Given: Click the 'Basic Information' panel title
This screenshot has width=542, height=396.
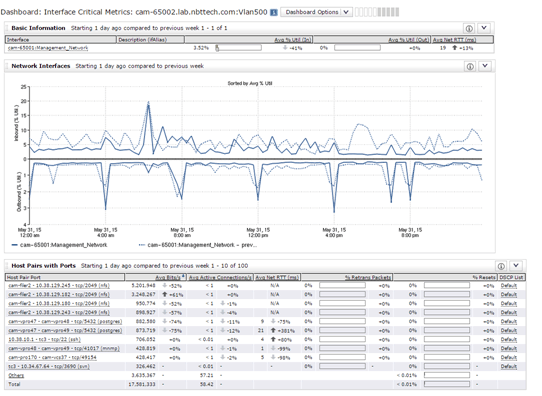Looking at the screenshot, I should click(x=38, y=28).
